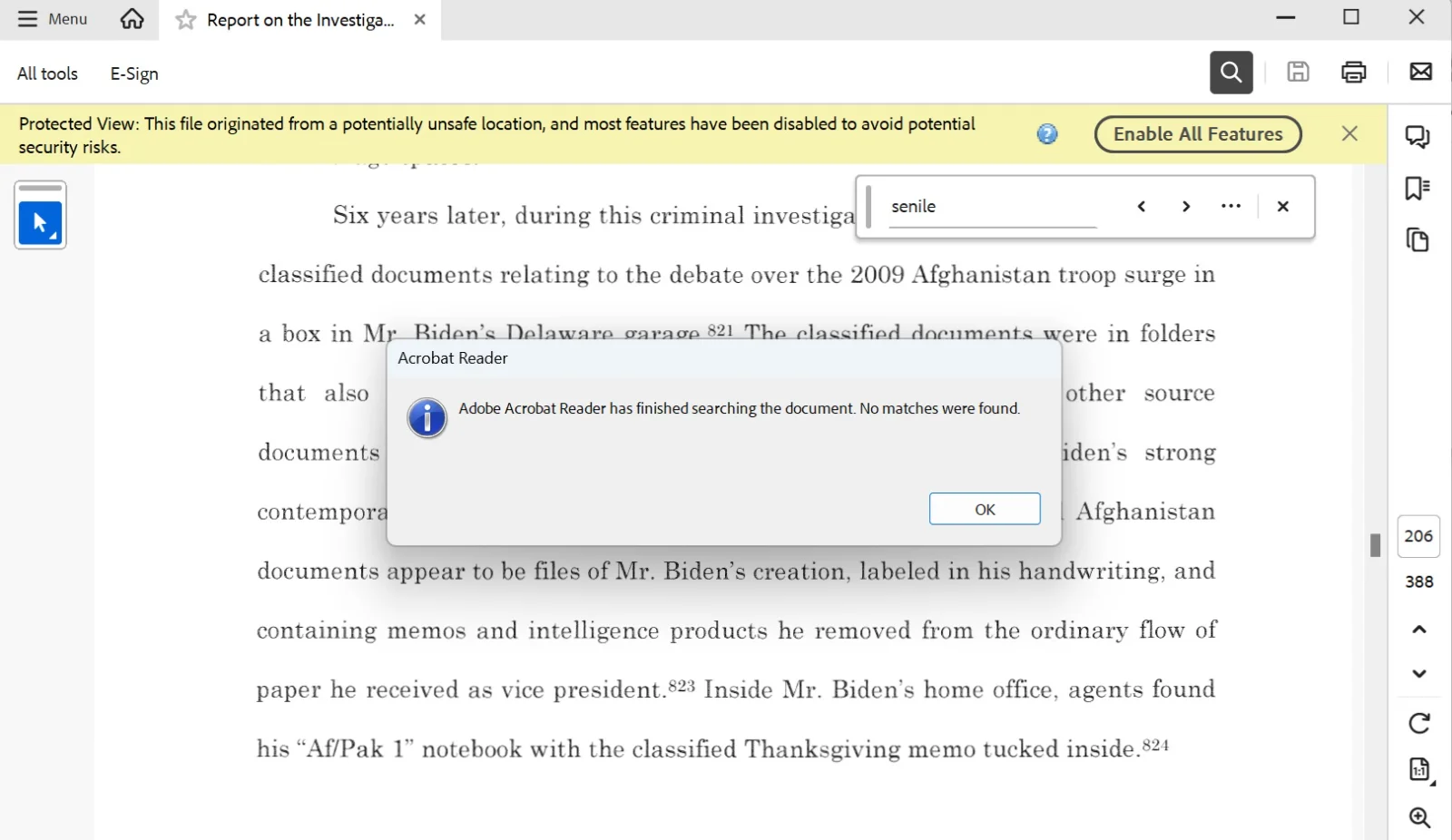This screenshot has height=840, width=1452.
Task: Click the page number field showing 206
Action: click(x=1418, y=536)
